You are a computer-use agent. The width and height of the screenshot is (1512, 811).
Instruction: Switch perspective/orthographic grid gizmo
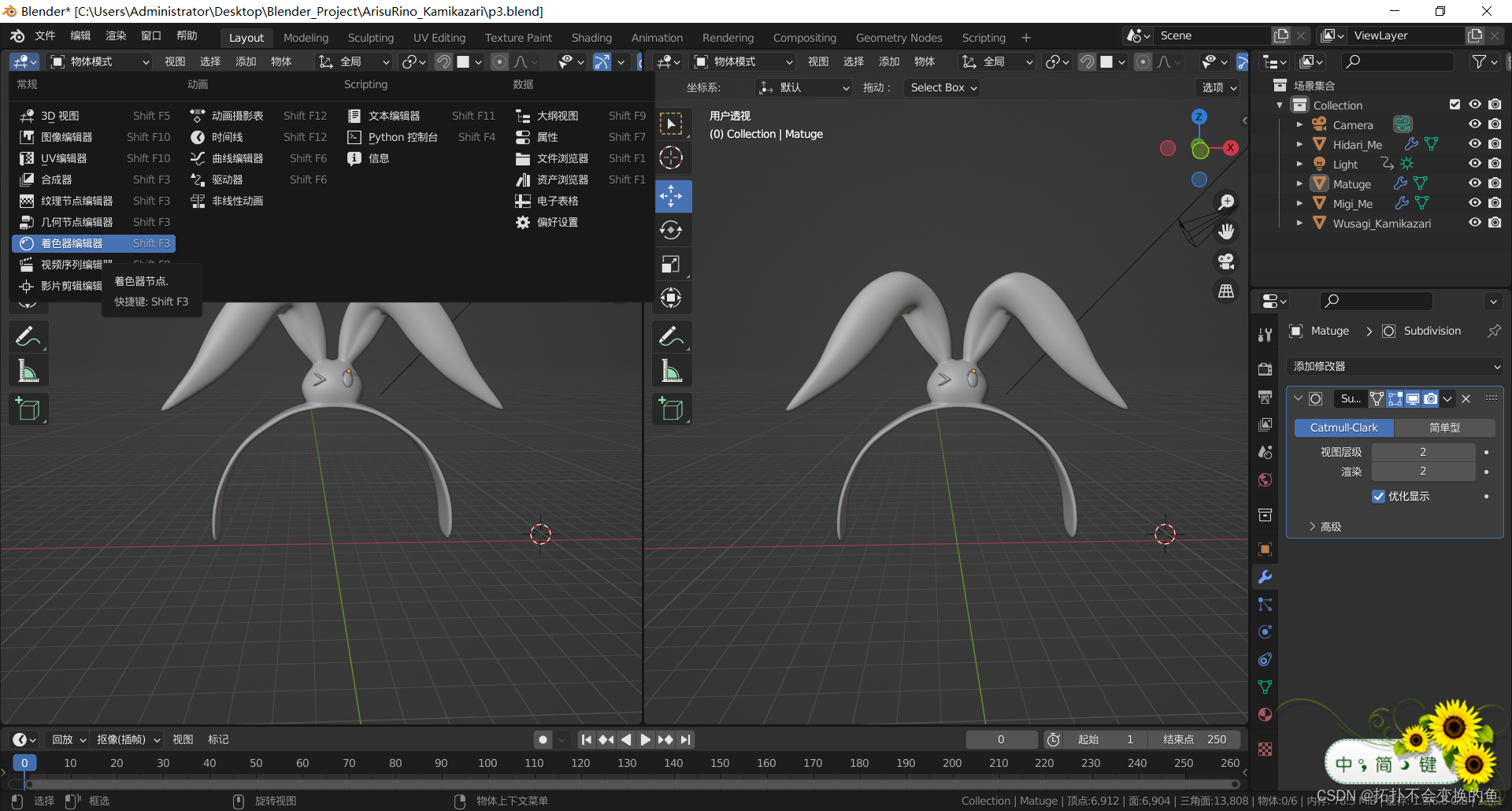point(1226,291)
